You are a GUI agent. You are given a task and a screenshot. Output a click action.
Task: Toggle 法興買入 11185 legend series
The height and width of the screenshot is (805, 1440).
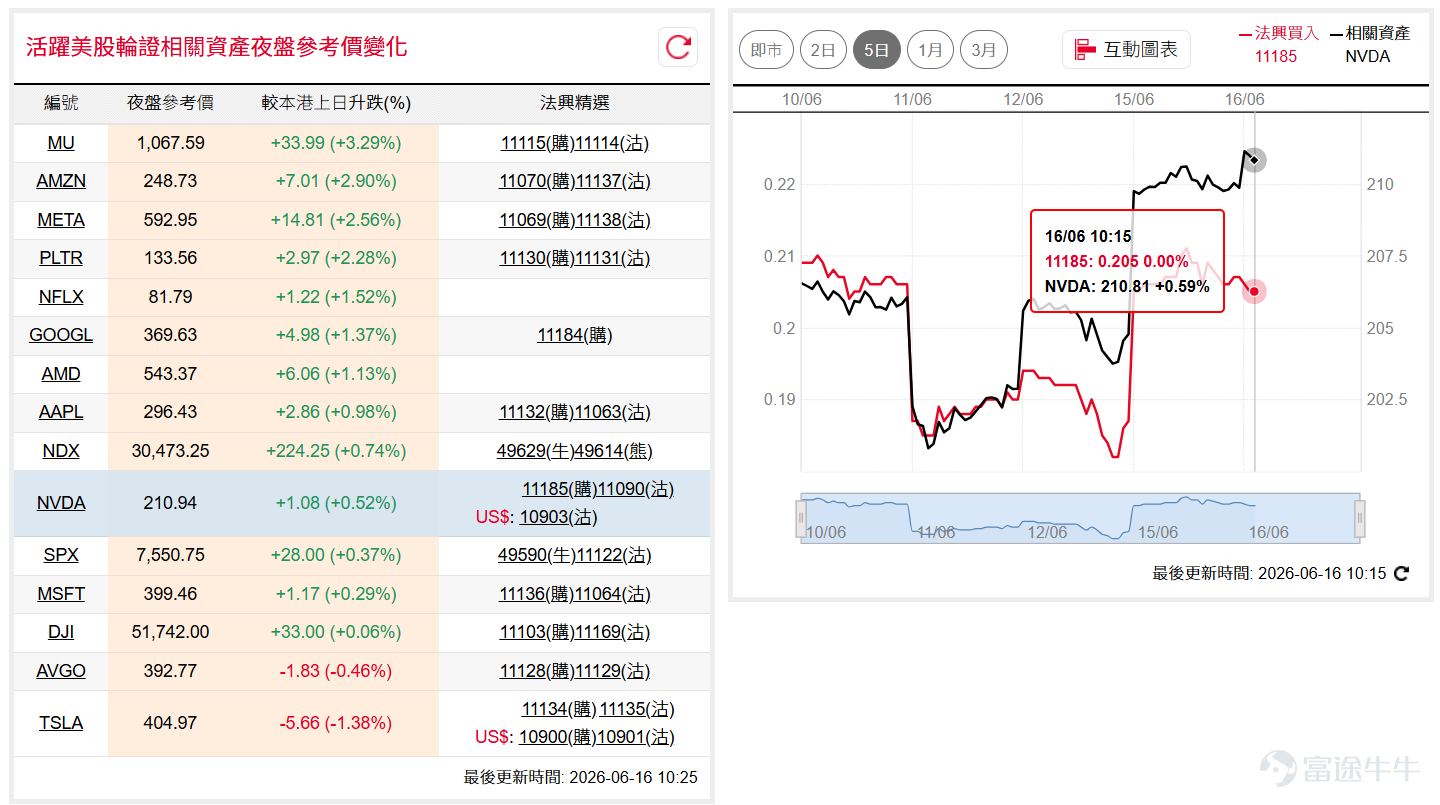tap(1278, 45)
